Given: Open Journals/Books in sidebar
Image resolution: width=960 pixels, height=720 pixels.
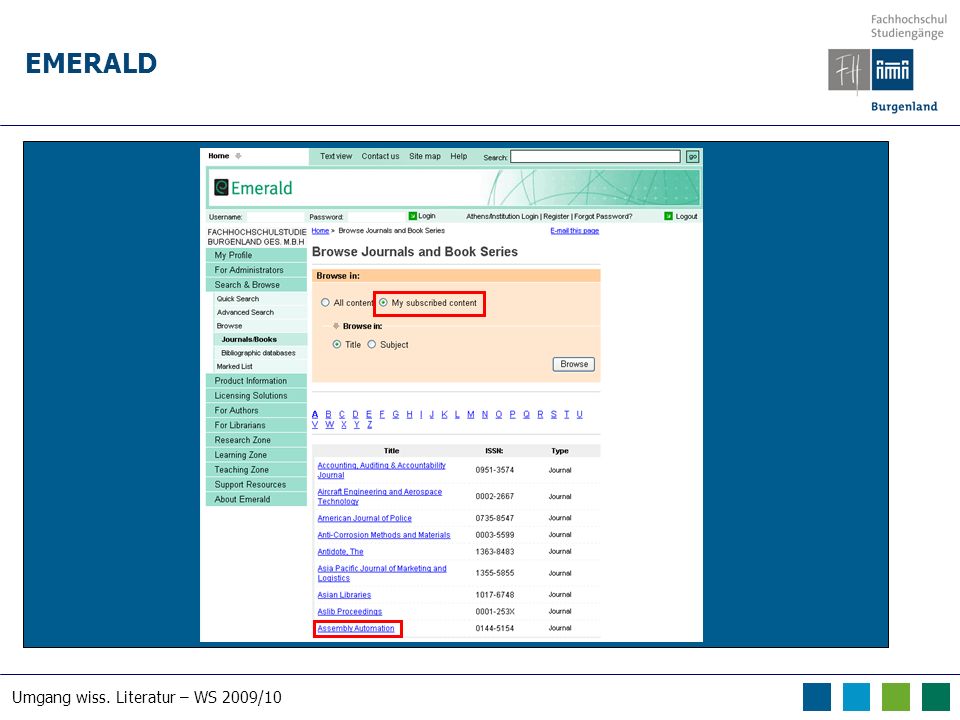Looking at the screenshot, I should click(x=249, y=339).
